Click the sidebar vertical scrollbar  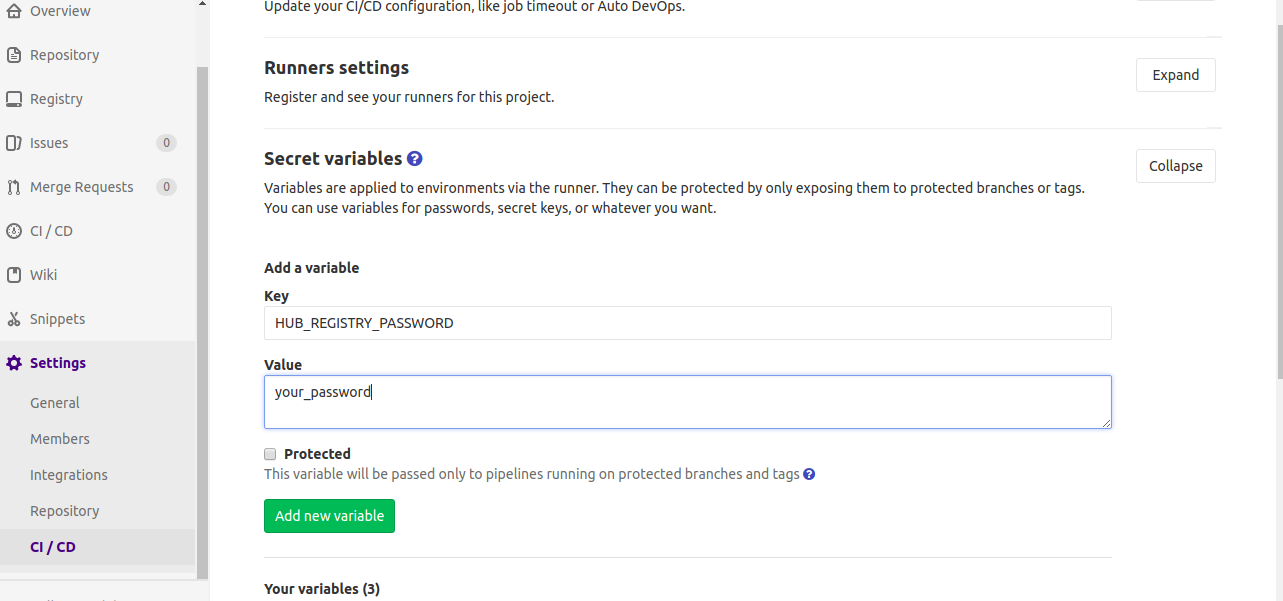point(203,320)
